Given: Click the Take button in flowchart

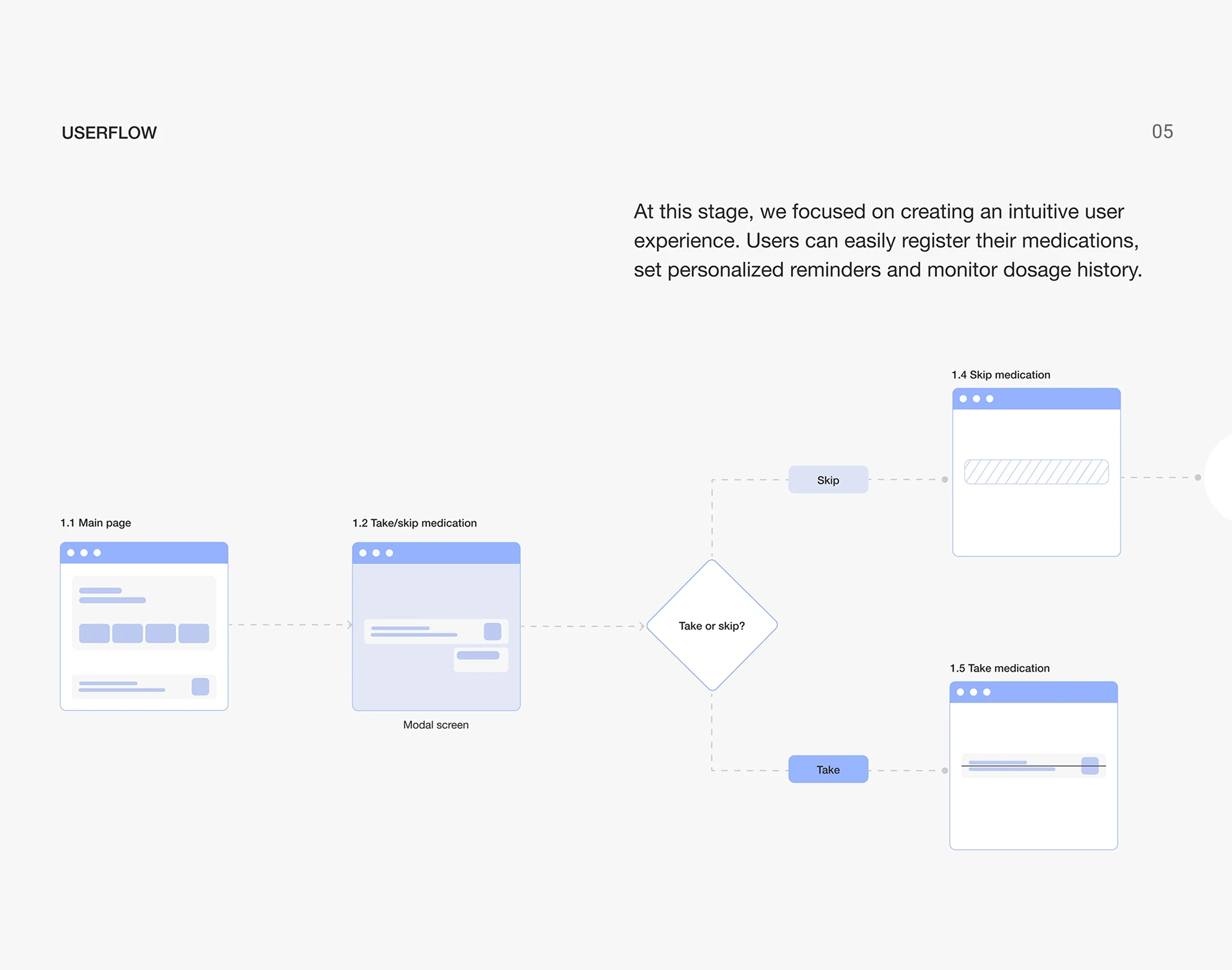Looking at the screenshot, I should coord(828,769).
